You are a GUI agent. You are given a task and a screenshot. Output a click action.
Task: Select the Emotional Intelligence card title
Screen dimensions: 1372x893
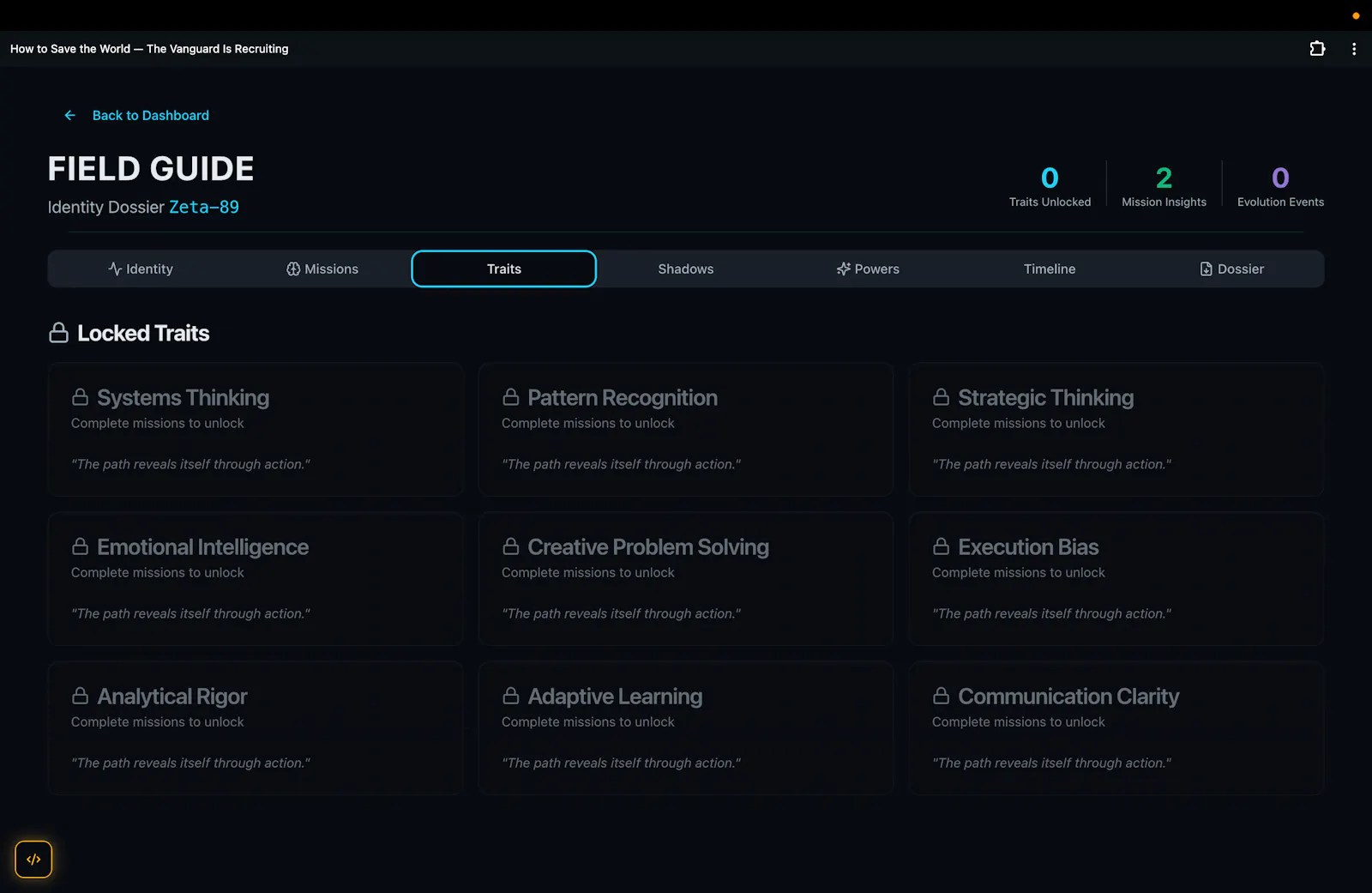tap(202, 546)
